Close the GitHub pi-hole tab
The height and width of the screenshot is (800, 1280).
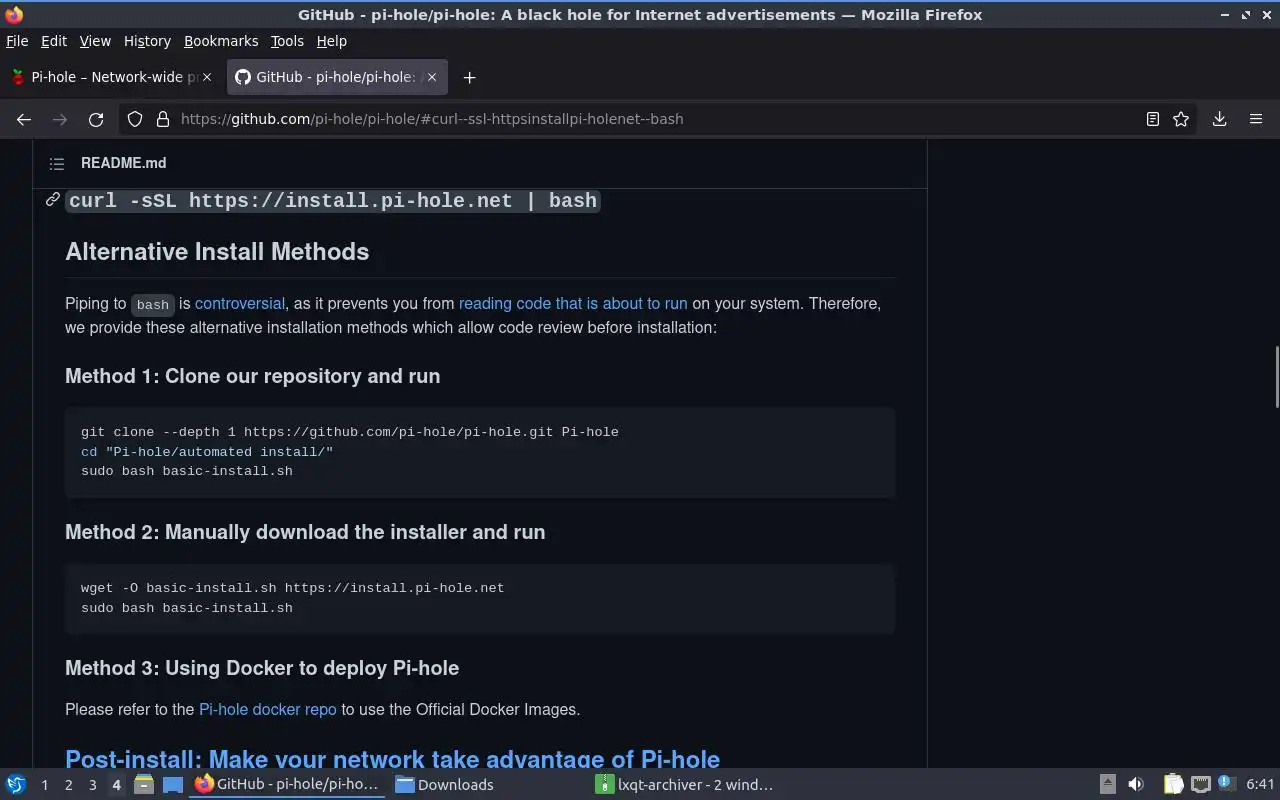pyautogui.click(x=431, y=77)
